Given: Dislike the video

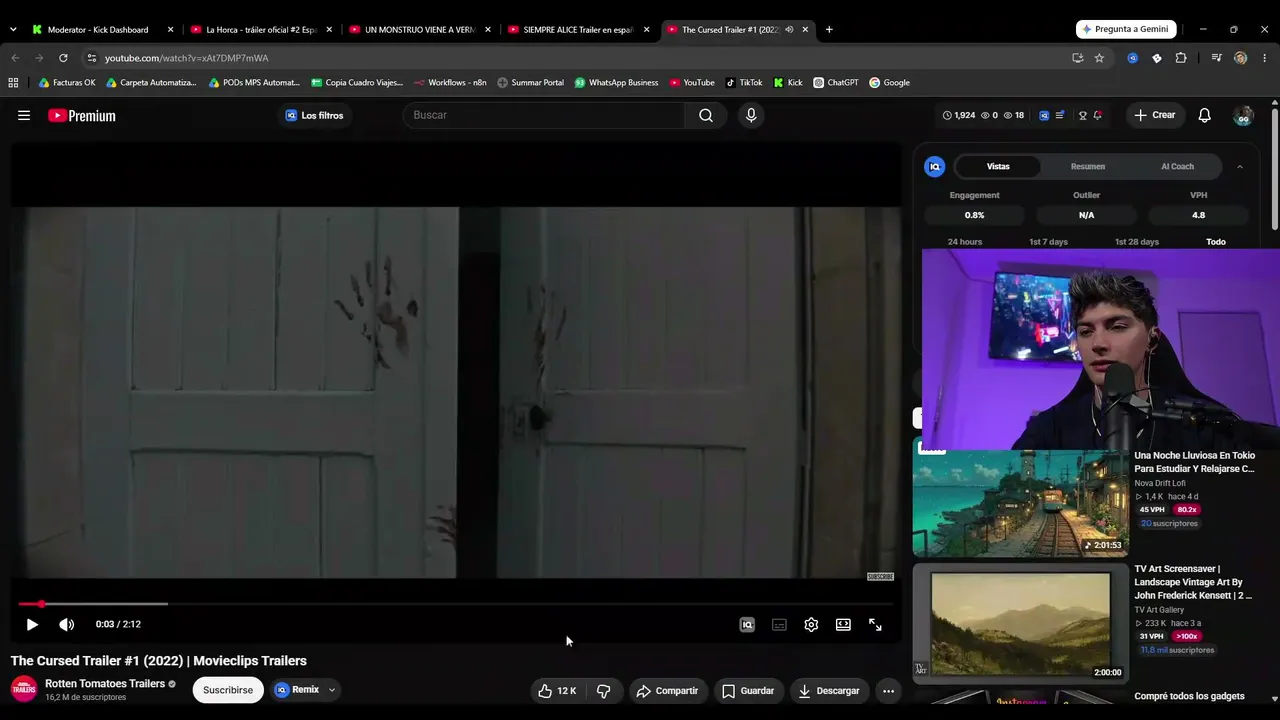Looking at the screenshot, I should pos(603,691).
